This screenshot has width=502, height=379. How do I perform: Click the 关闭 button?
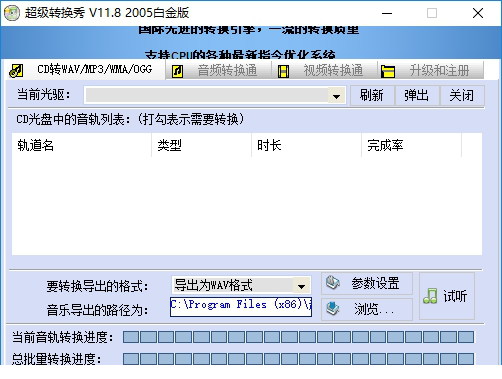[462, 95]
